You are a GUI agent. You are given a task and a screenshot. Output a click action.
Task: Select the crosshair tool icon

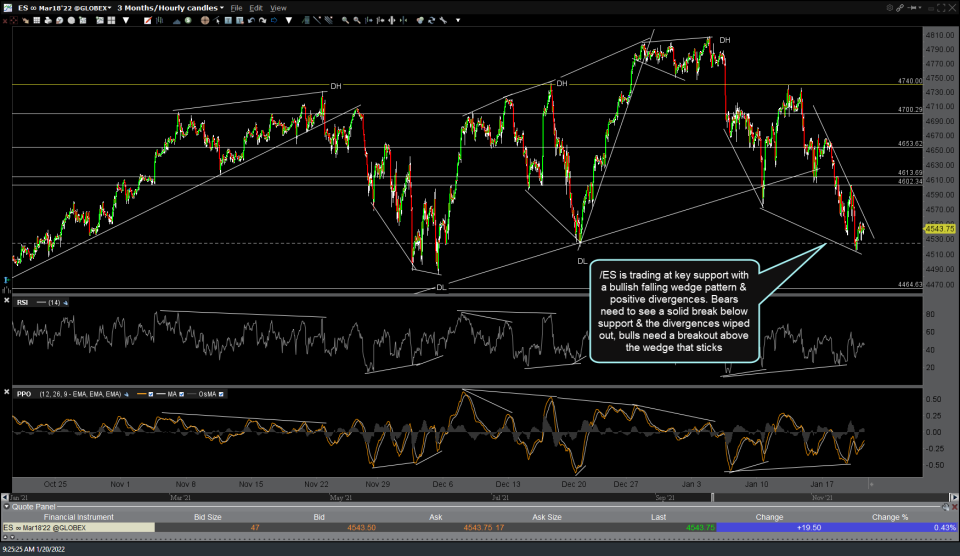click(x=13, y=20)
